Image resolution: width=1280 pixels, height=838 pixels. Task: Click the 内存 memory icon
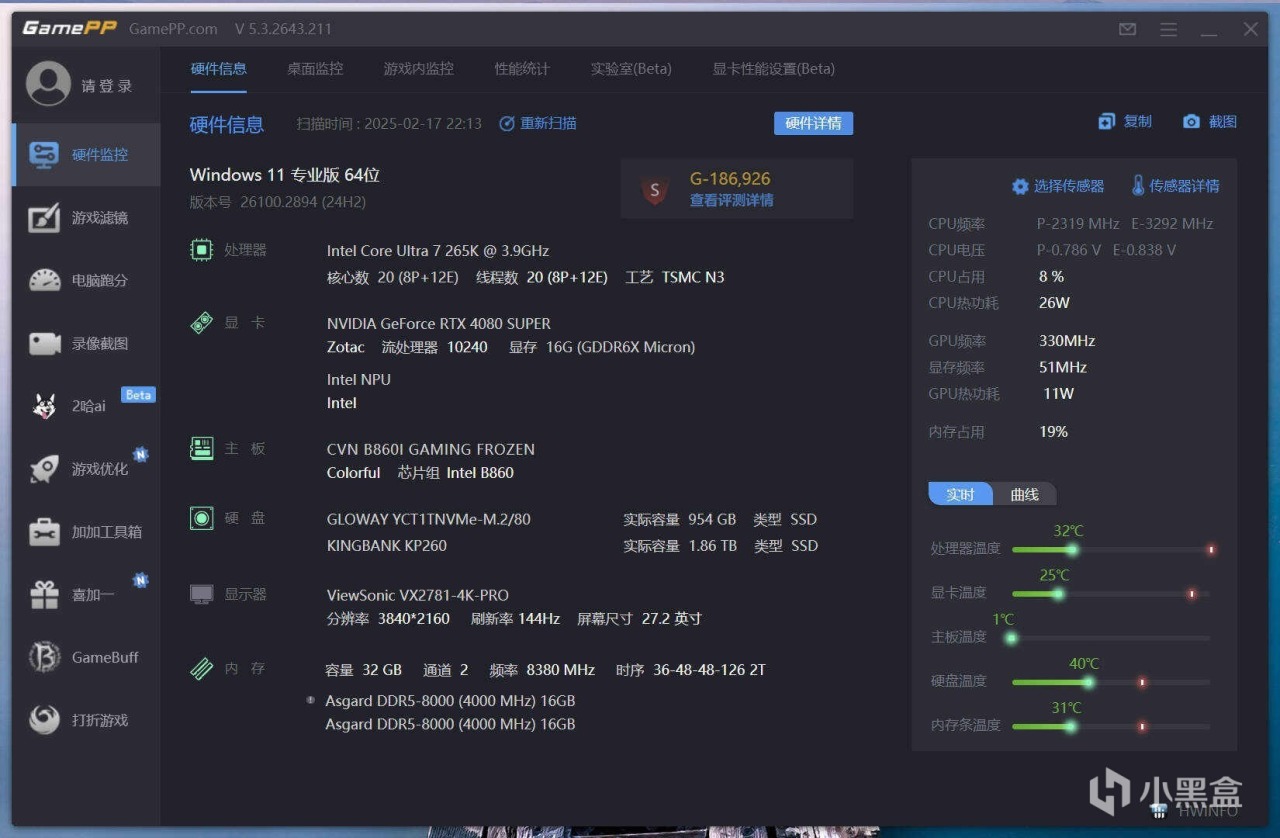(202, 668)
